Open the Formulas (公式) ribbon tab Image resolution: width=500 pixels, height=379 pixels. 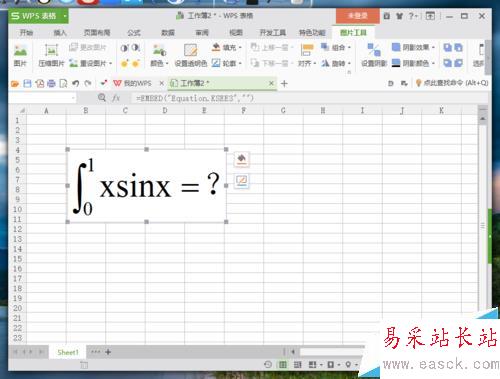[x=134, y=32]
